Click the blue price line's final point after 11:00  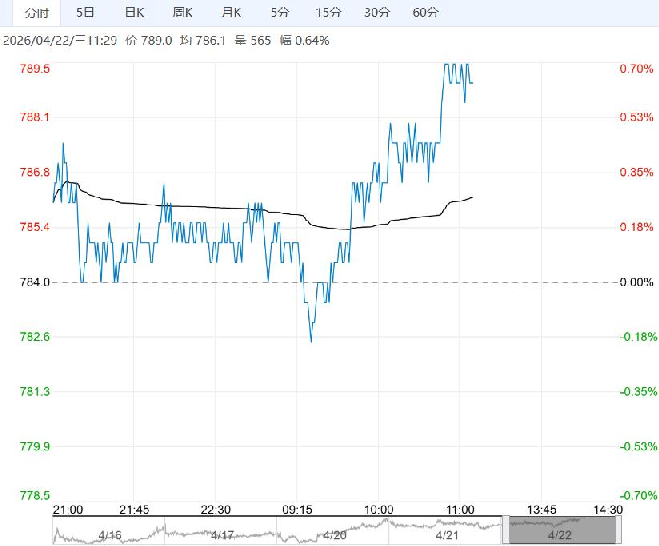coord(472,83)
